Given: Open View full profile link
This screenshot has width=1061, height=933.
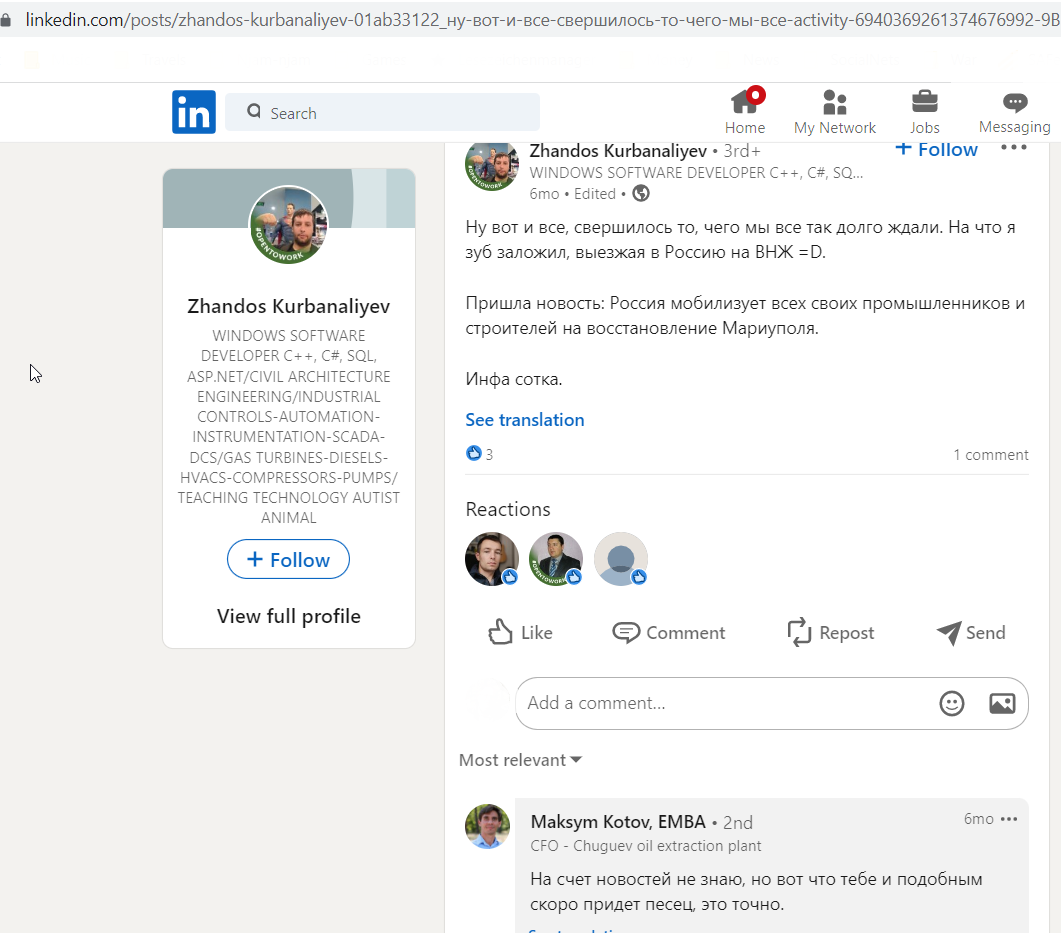Looking at the screenshot, I should (289, 616).
